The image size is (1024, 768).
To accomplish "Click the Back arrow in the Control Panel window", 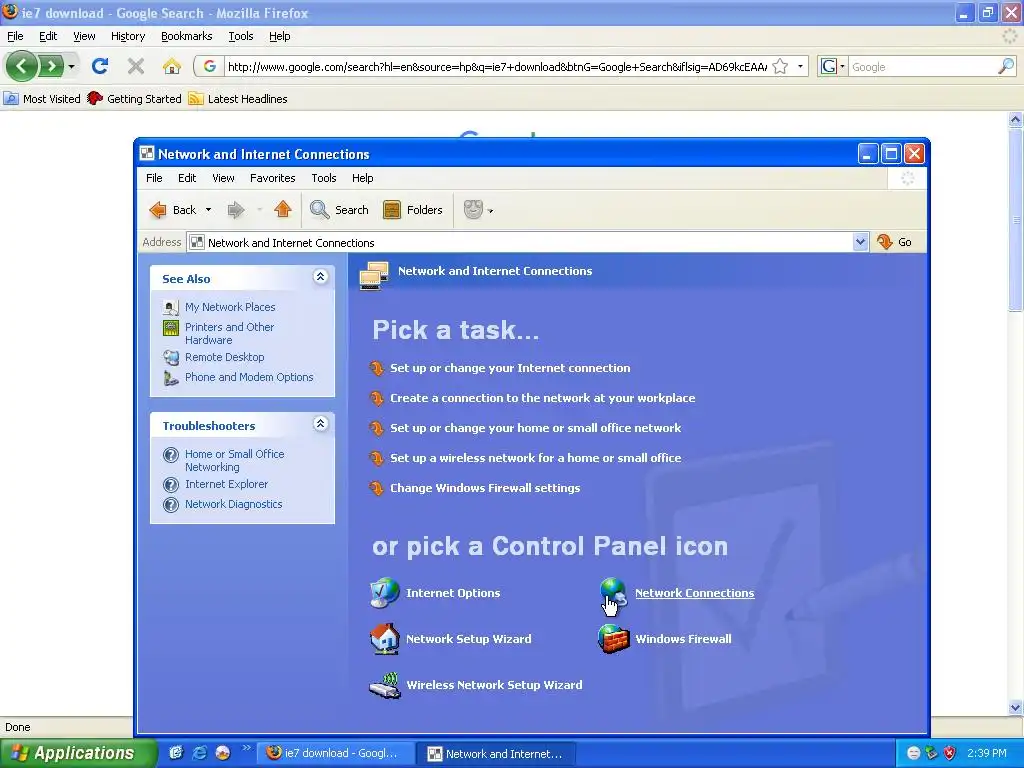I will pyautogui.click(x=173, y=210).
